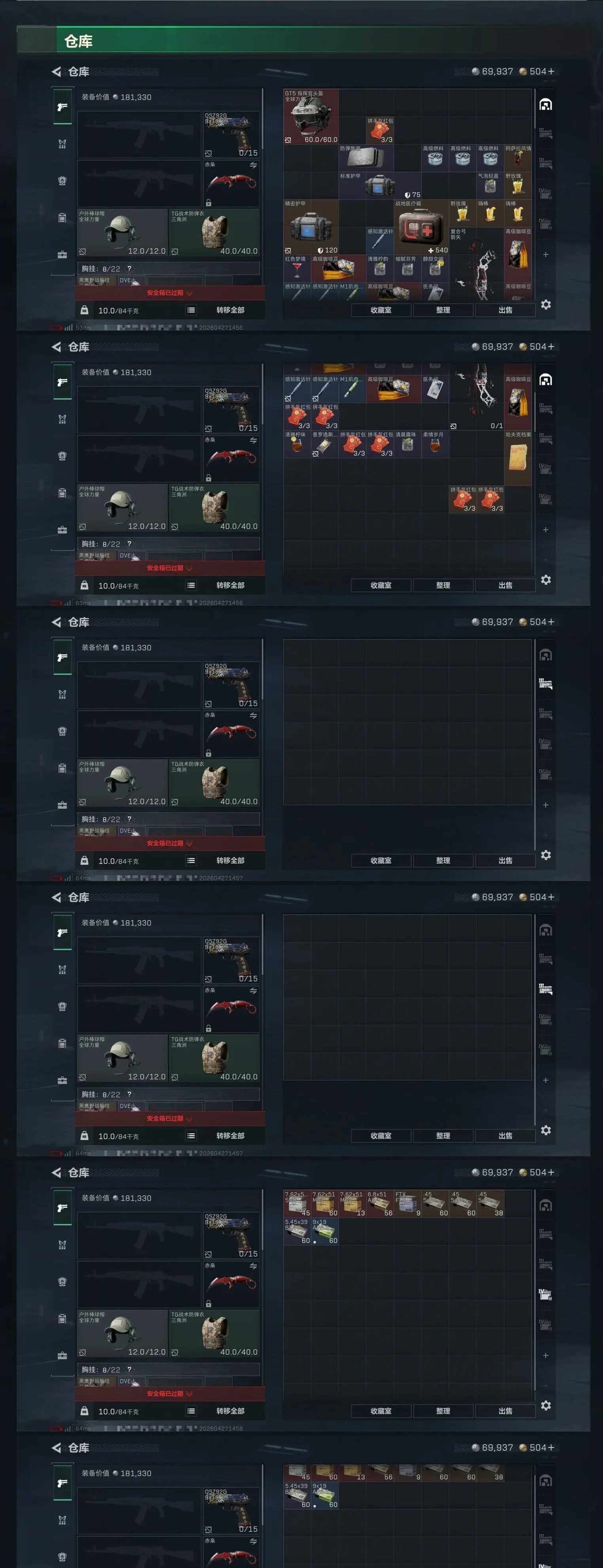Viewport: 603px width, 1568px height.
Task: Click the 战地医疗箱 medical box item
Action: click(421, 227)
